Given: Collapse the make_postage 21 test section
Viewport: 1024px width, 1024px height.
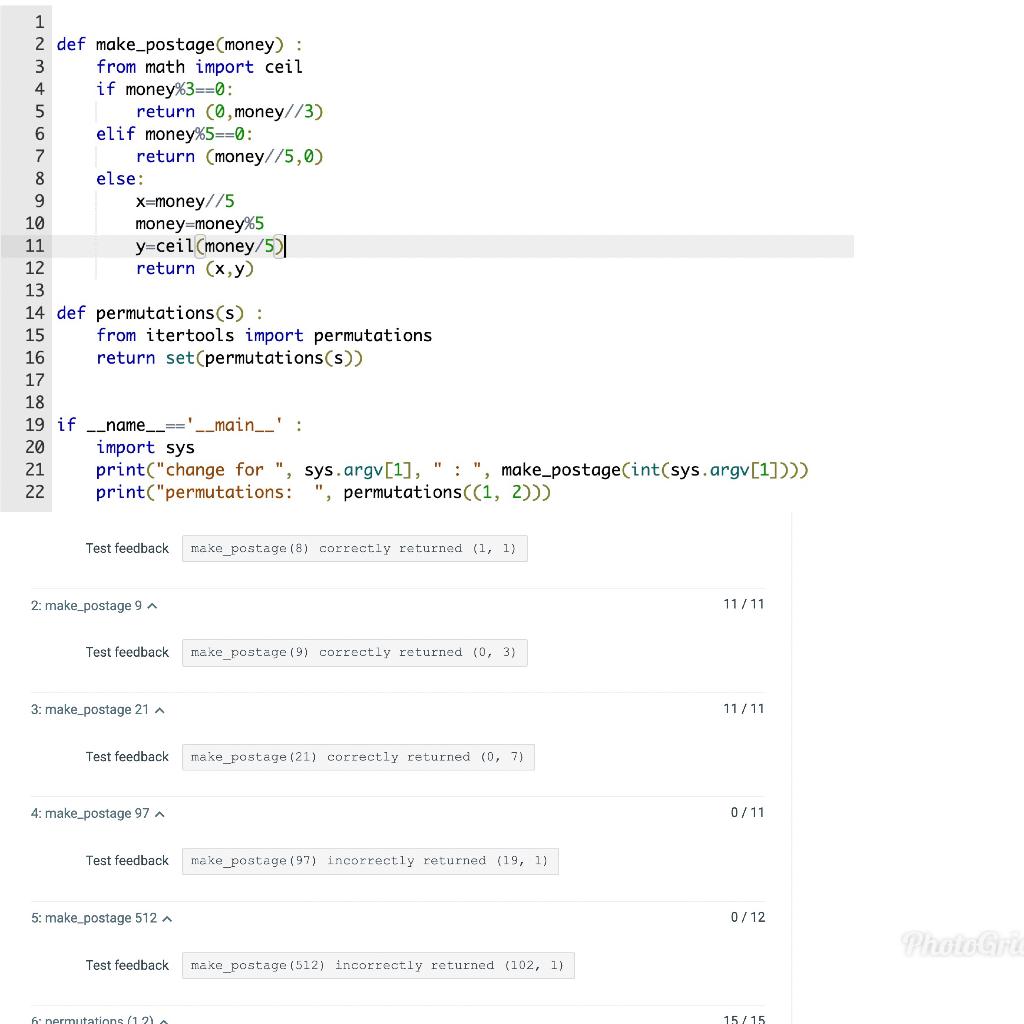Looking at the screenshot, I should click(x=159, y=709).
